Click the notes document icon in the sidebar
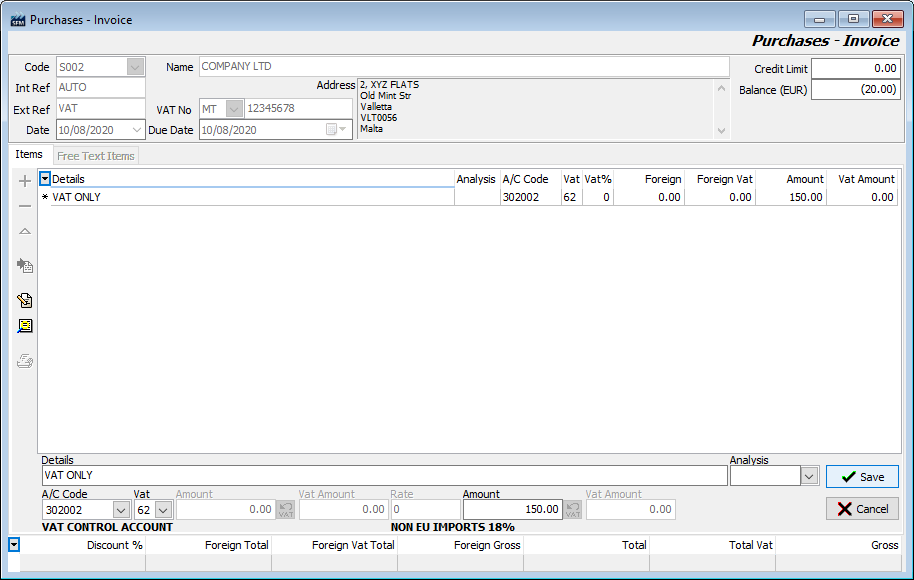 (24, 300)
